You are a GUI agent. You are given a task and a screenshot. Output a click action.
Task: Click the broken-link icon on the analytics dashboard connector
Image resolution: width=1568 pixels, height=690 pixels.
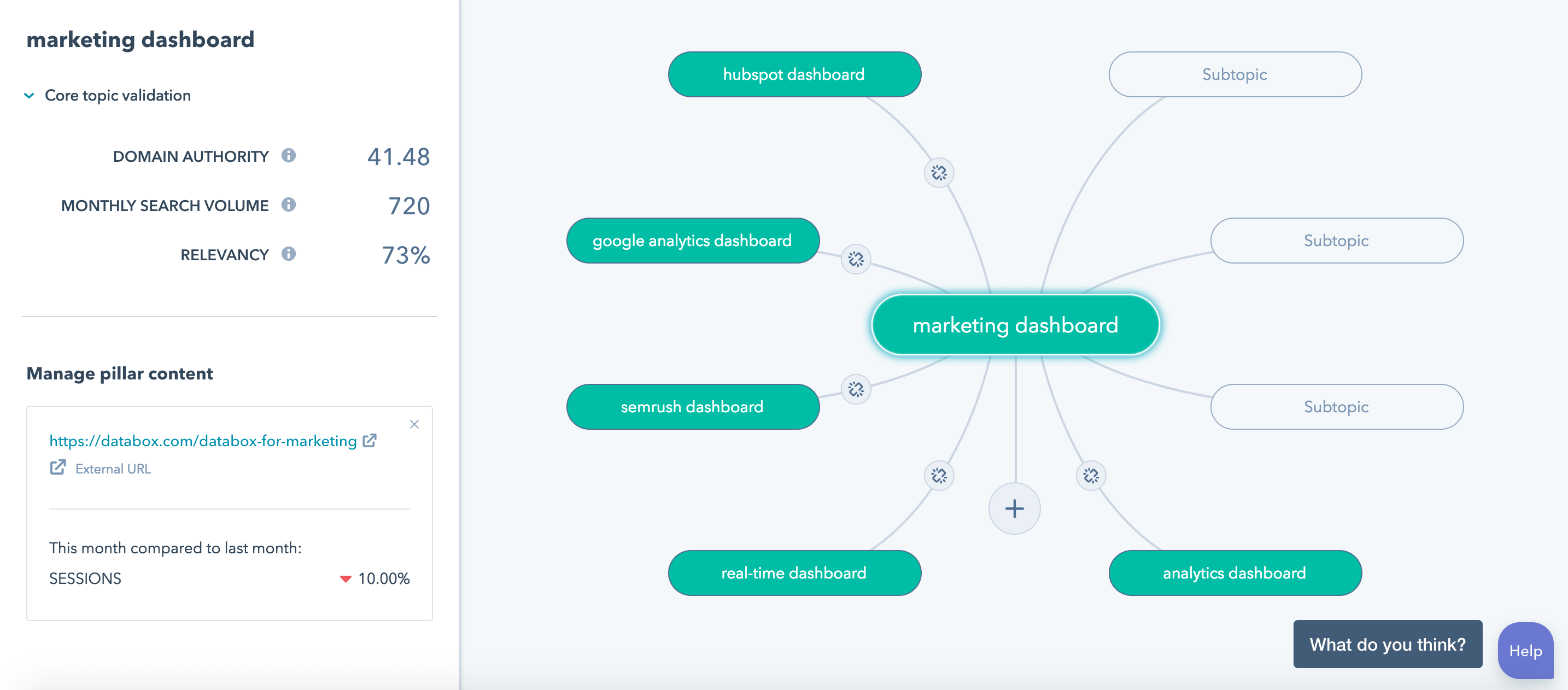click(x=1091, y=475)
